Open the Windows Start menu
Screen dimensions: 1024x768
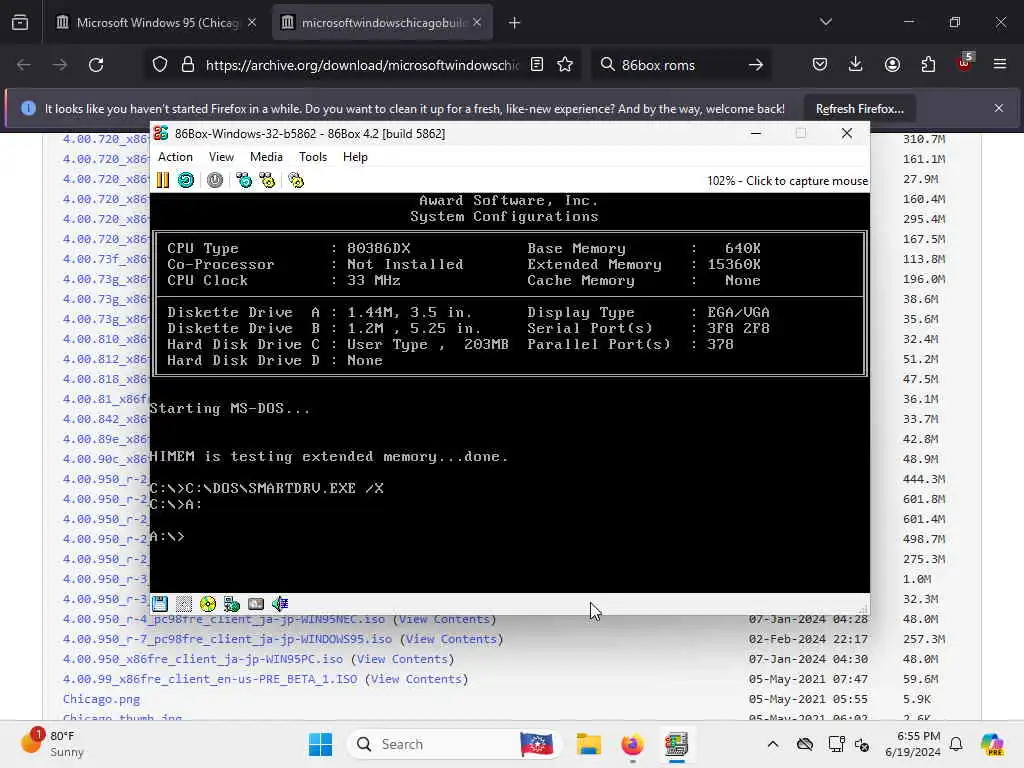tap(321, 744)
